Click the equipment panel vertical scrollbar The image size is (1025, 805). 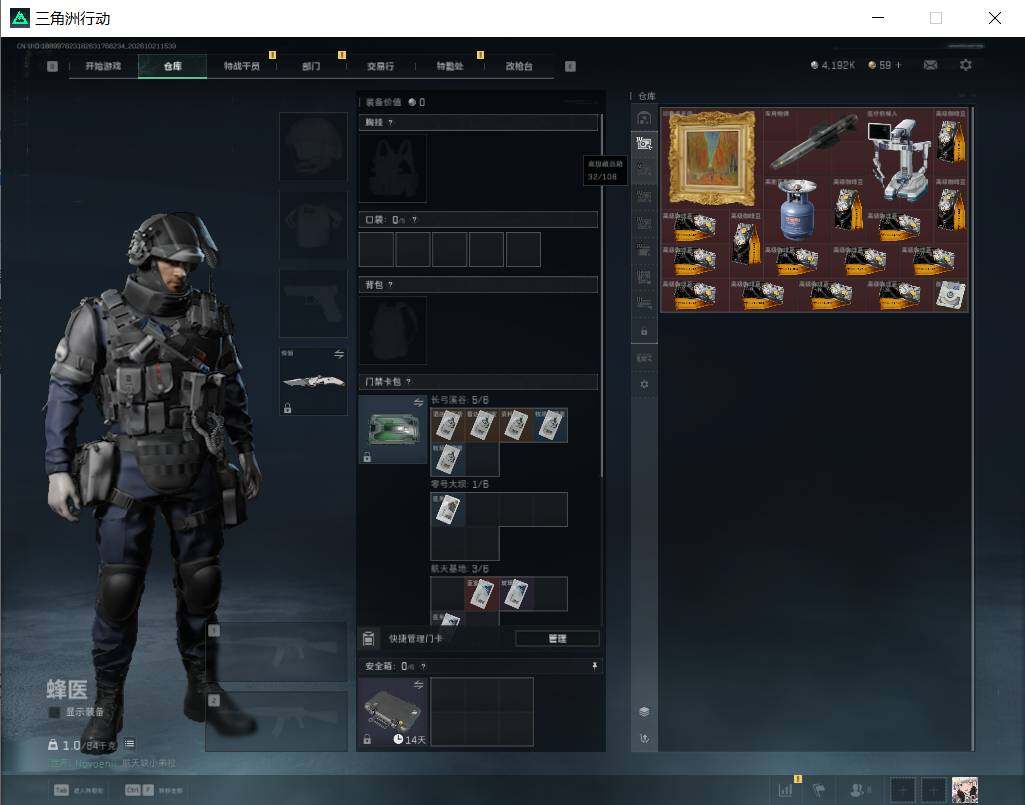601,296
